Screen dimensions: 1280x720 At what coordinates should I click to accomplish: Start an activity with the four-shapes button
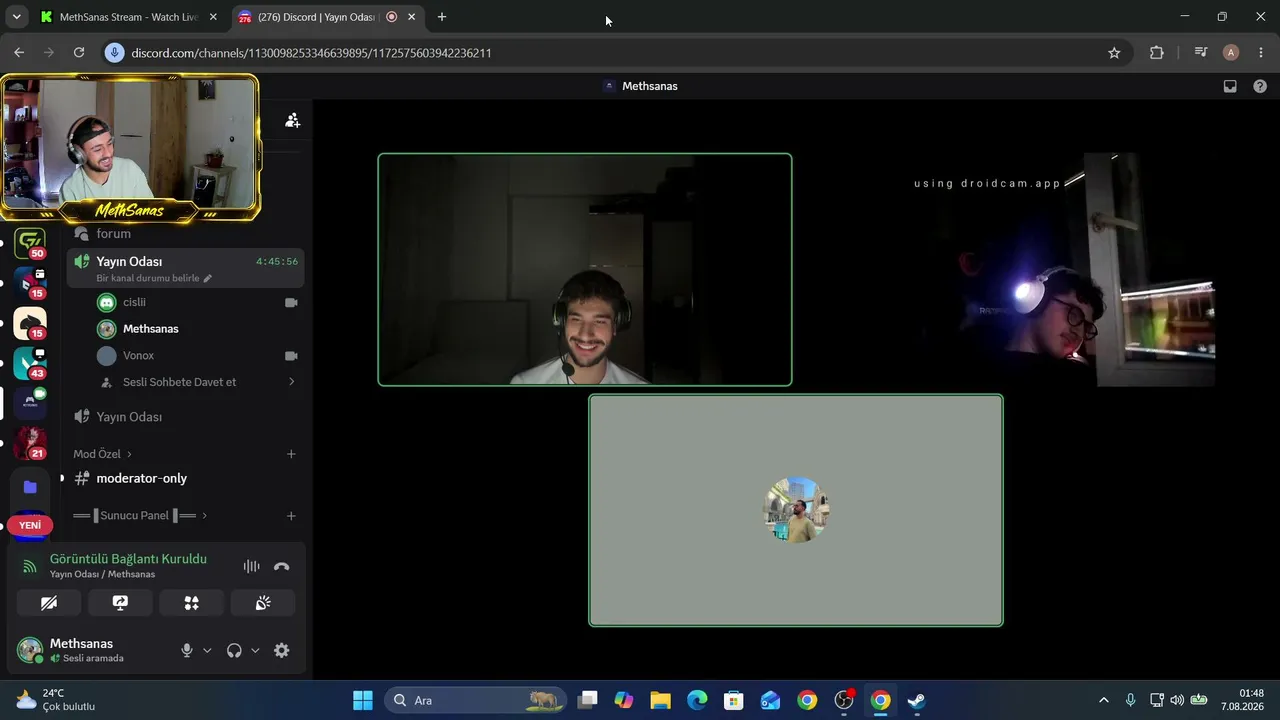tap(192, 603)
